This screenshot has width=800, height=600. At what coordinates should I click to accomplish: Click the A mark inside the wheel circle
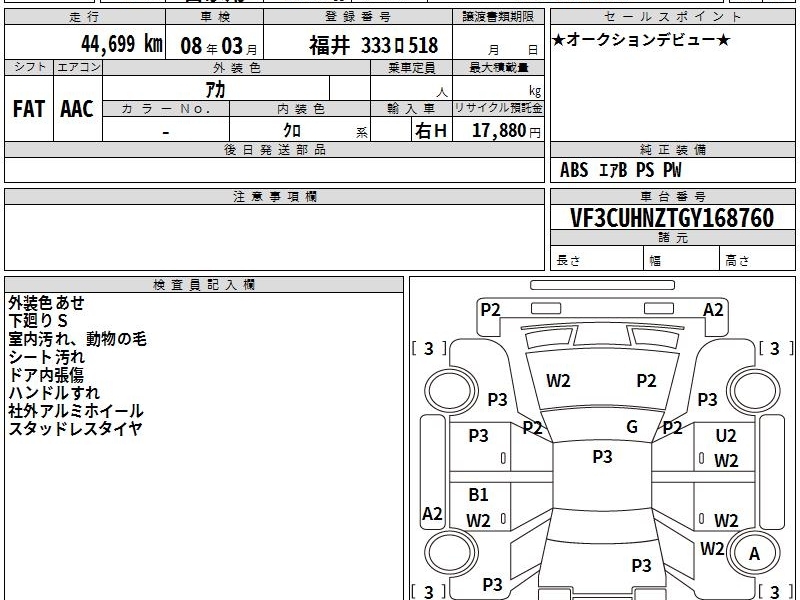pos(754,554)
